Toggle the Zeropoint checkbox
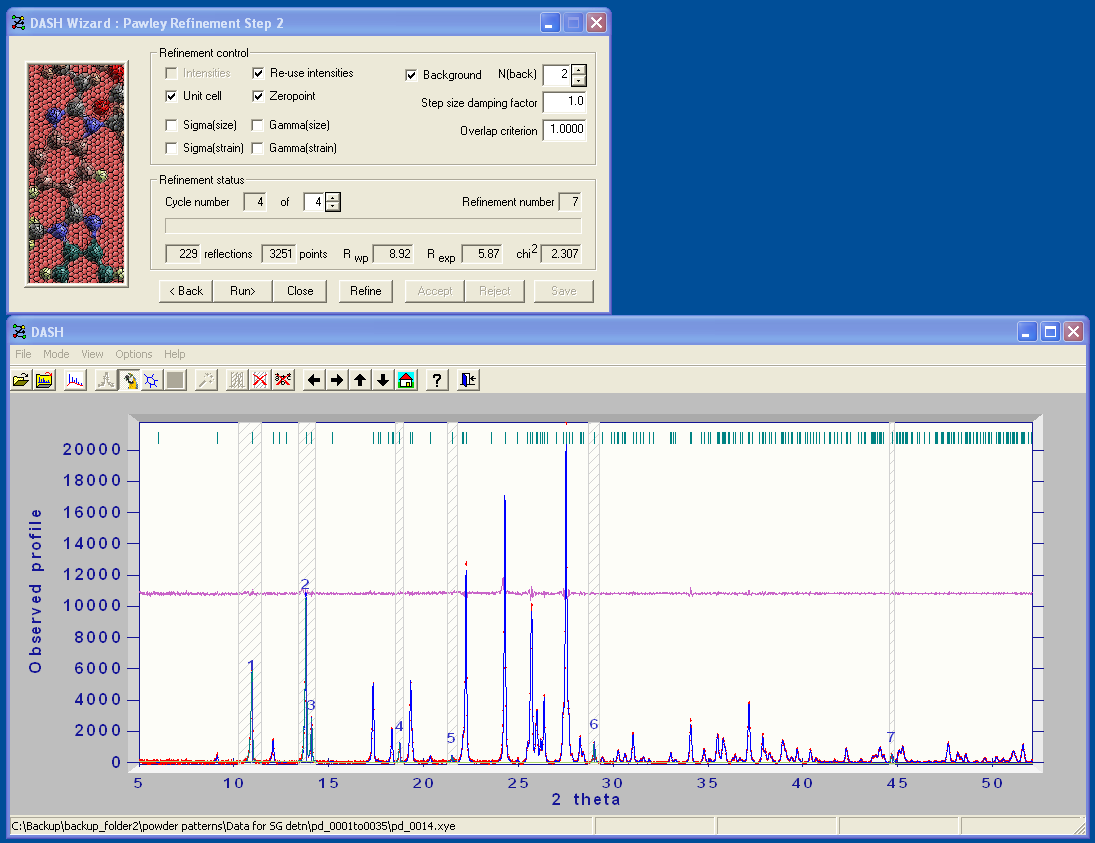Viewport: 1095px width, 843px height. pos(258,96)
